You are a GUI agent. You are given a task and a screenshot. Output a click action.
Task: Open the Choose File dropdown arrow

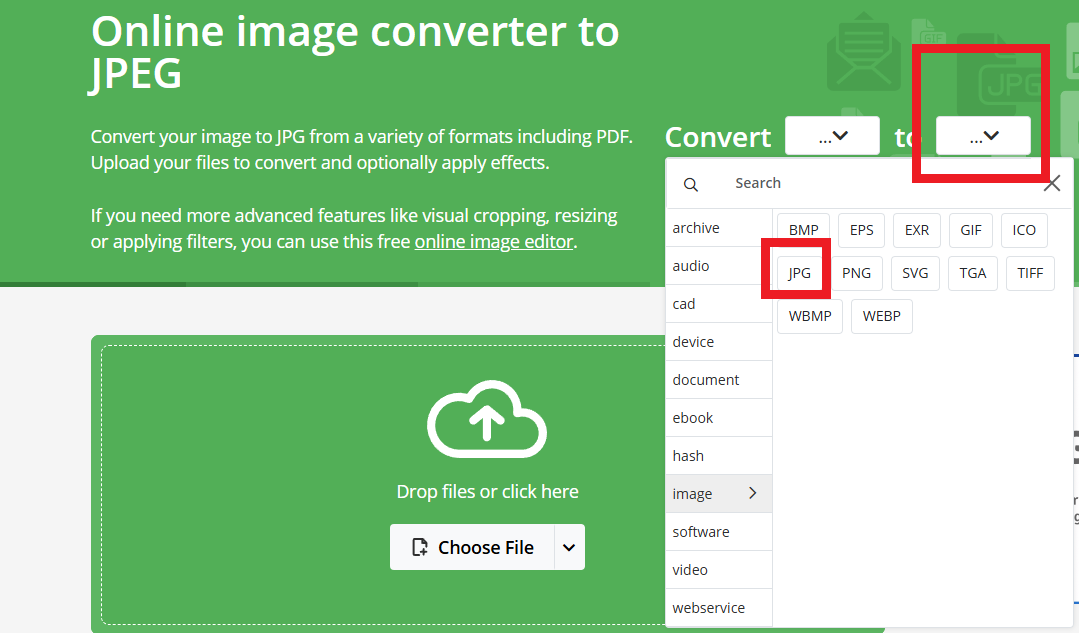point(569,548)
